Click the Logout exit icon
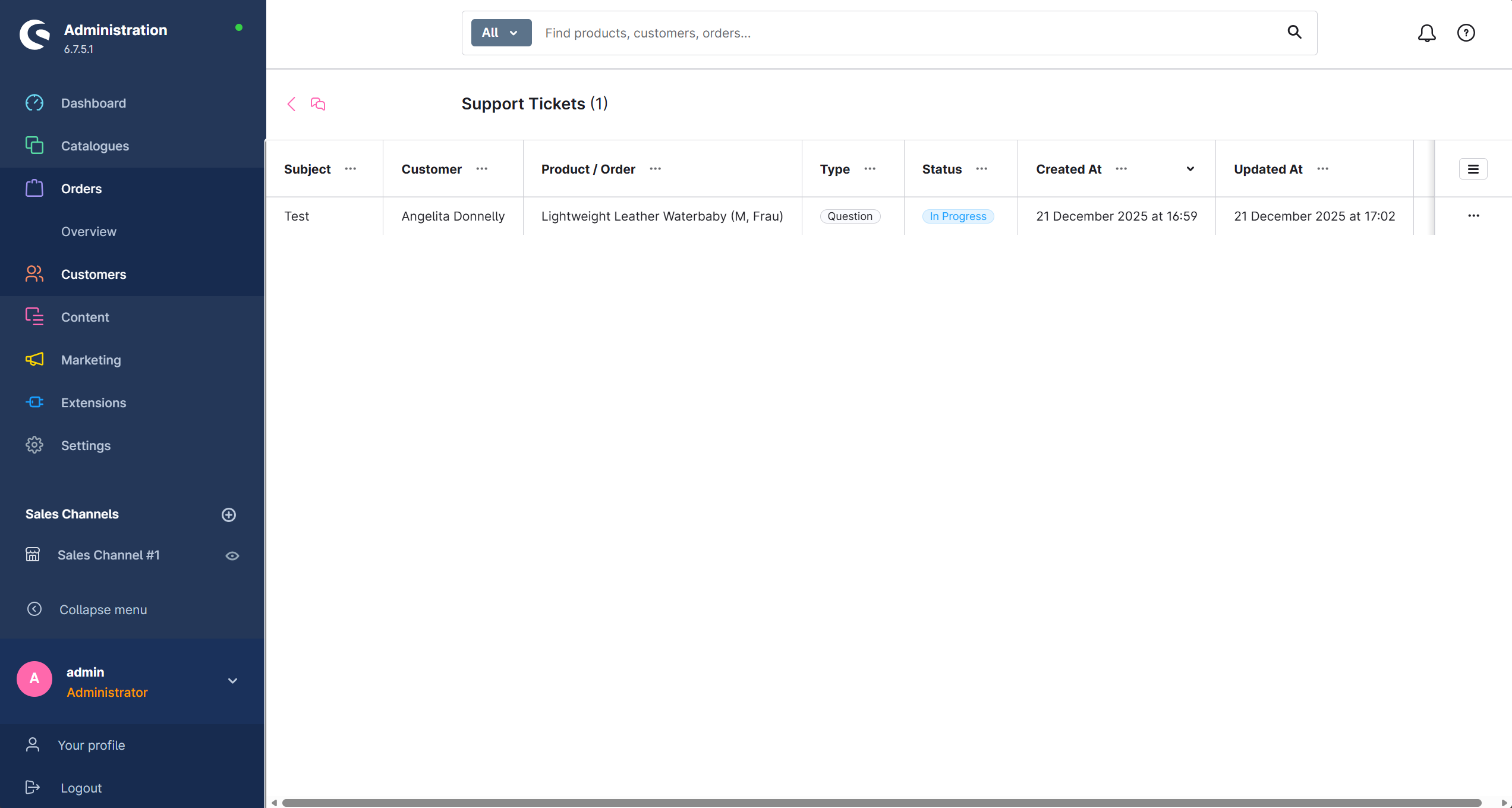 click(x=33, y=788)
